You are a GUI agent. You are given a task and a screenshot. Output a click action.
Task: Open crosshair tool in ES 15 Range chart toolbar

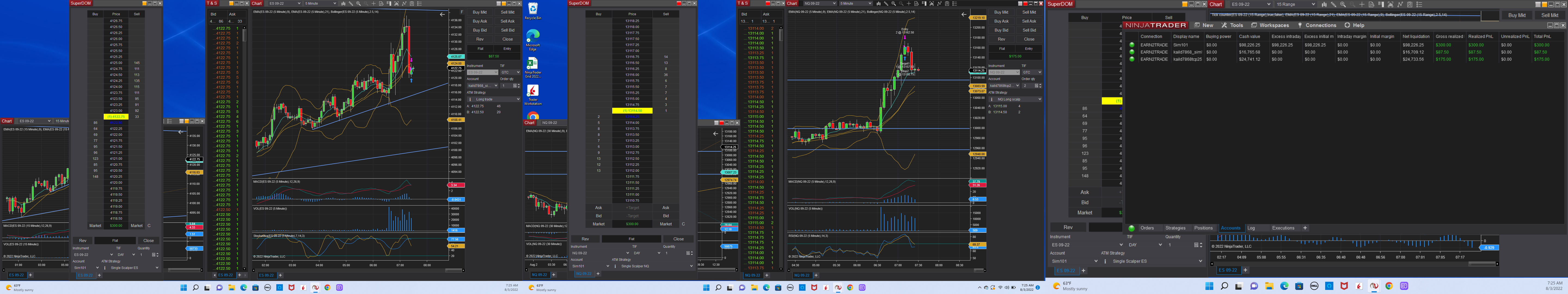pyautogui.click(x=1362, y=4)
